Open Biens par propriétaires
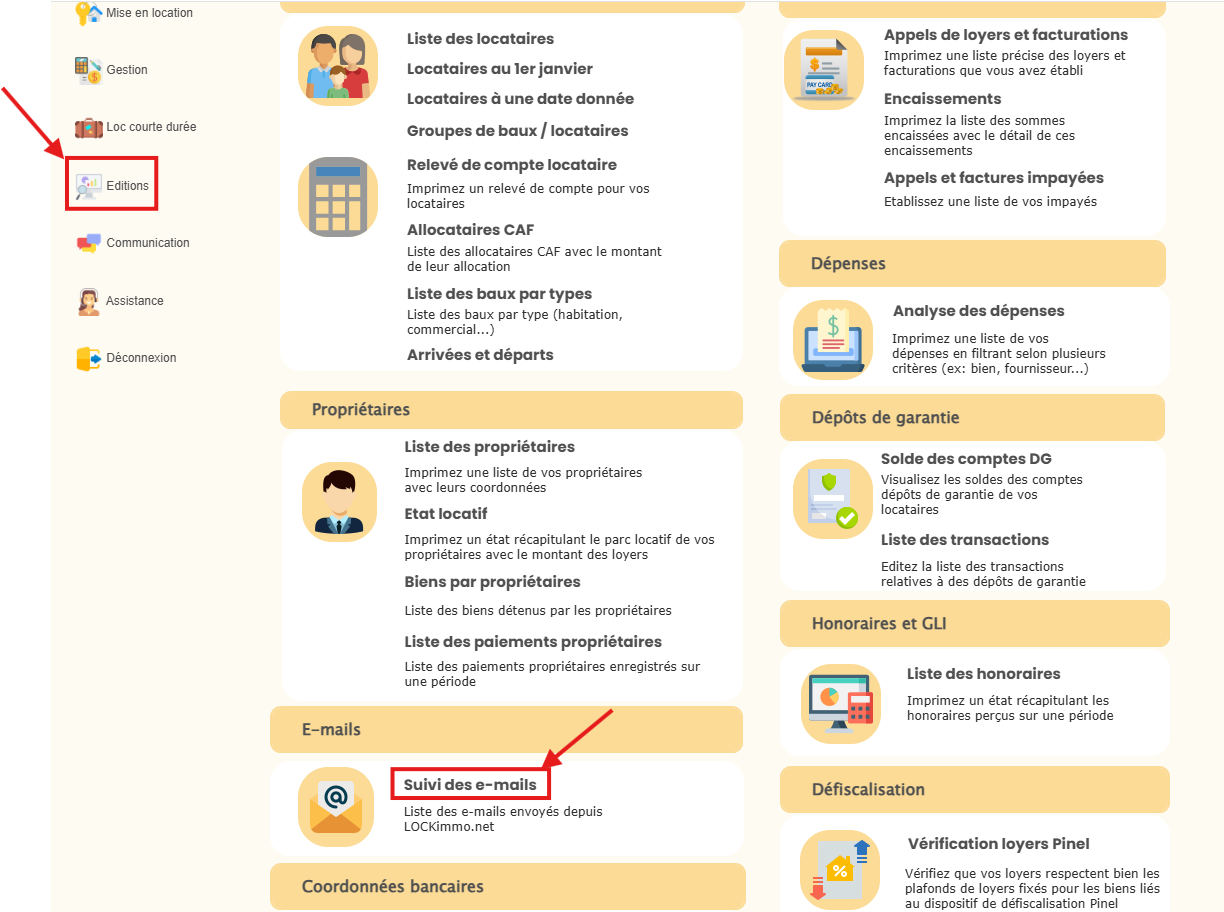This screenshot has width=1224, height=912. [493, 582]
